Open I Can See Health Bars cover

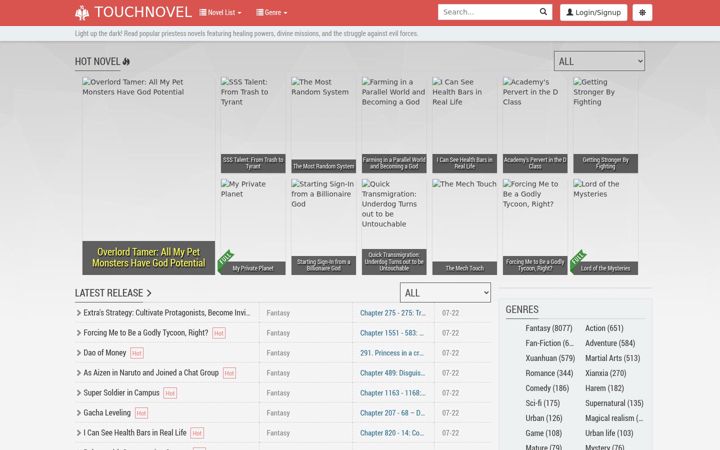465,125
